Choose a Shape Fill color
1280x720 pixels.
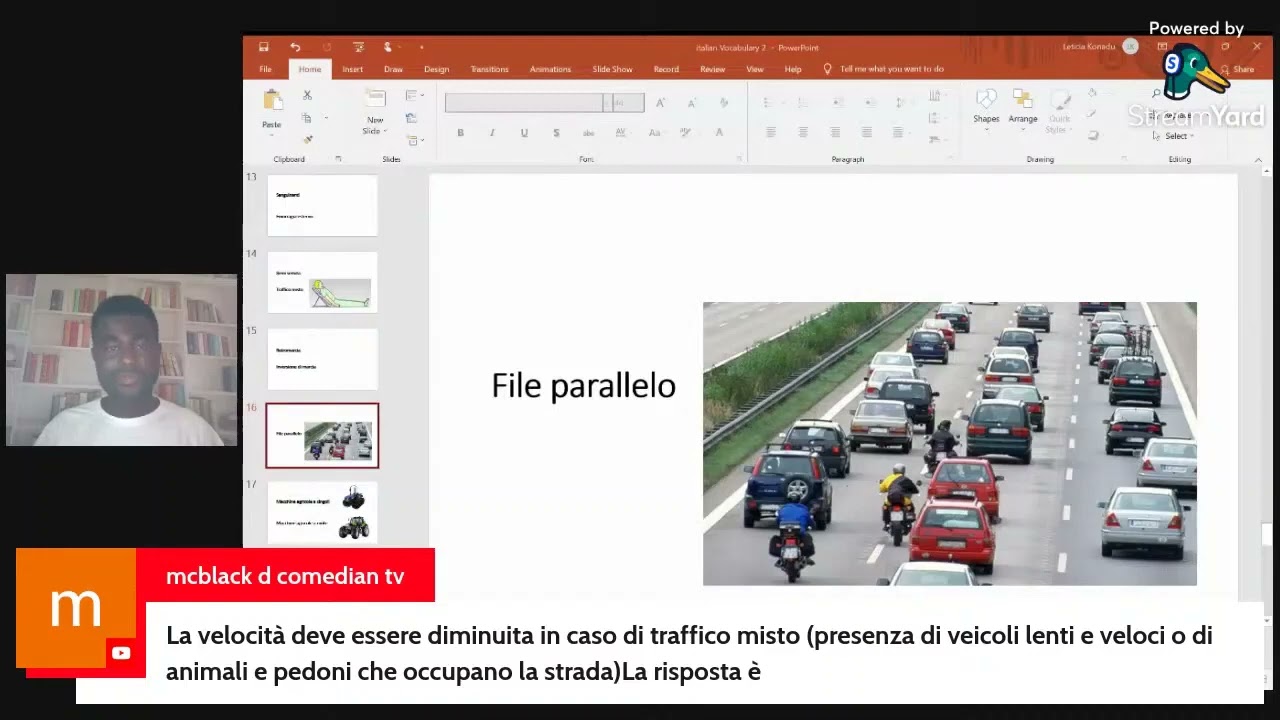tap(1092, 94)
